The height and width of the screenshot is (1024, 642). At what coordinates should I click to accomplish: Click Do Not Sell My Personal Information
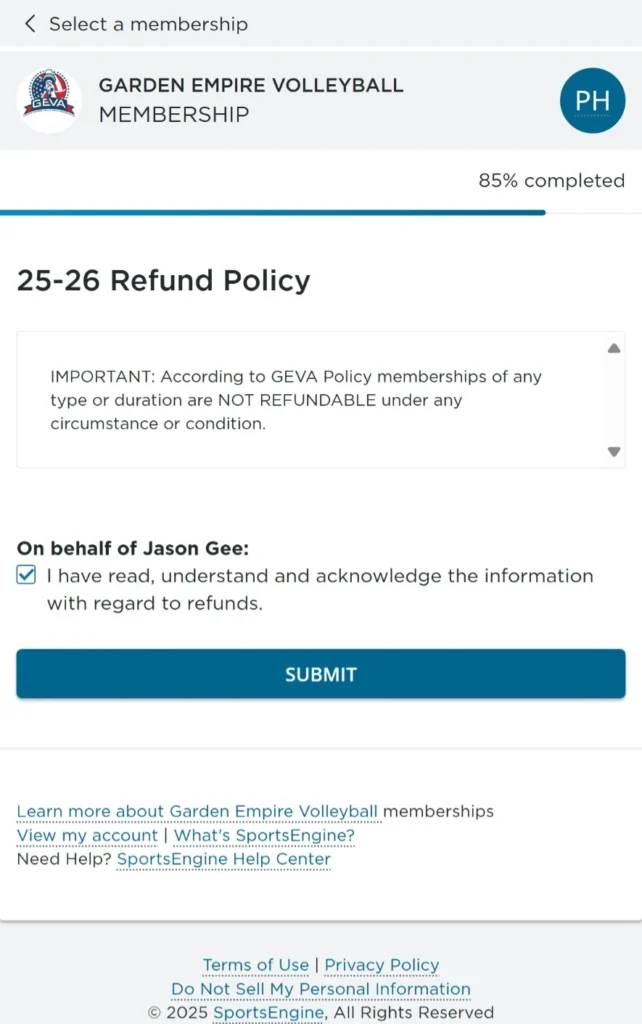(x=320, y=989)
